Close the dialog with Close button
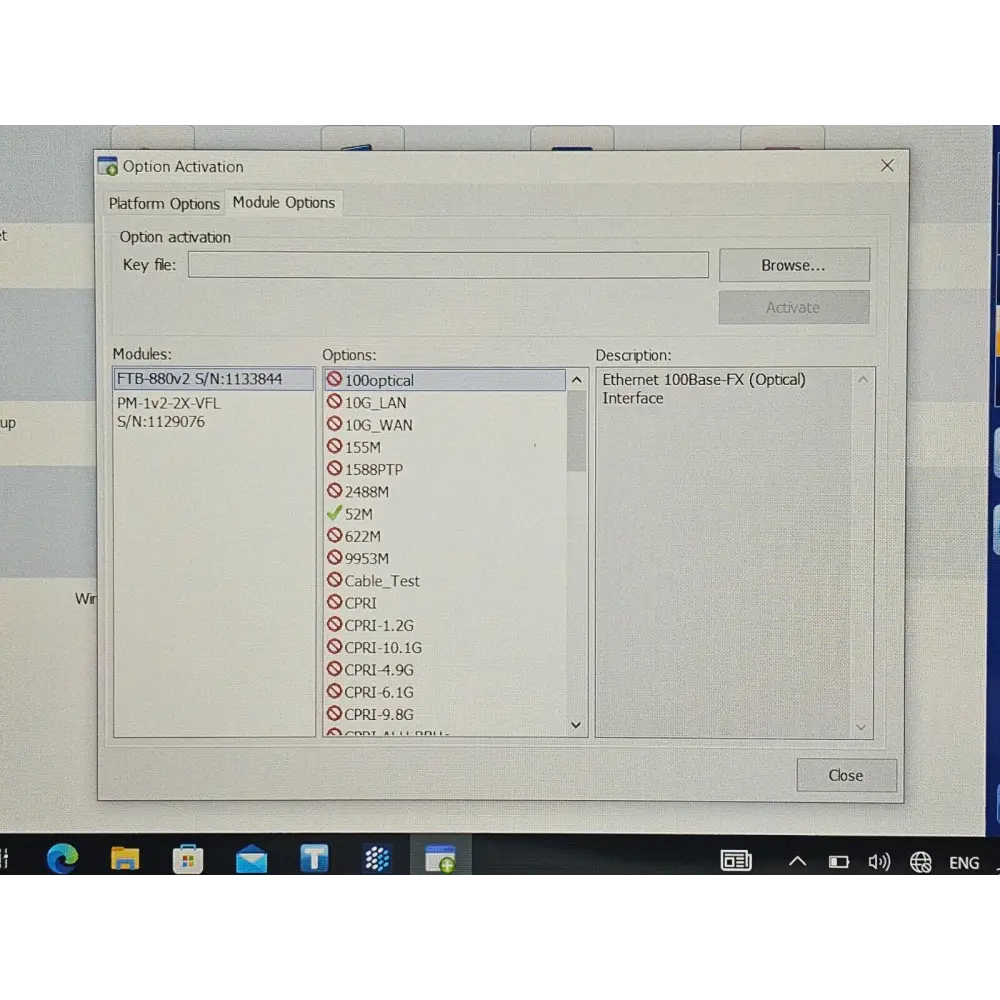1000x1000 pixels. pyautogui.click(x=846, y=775)
